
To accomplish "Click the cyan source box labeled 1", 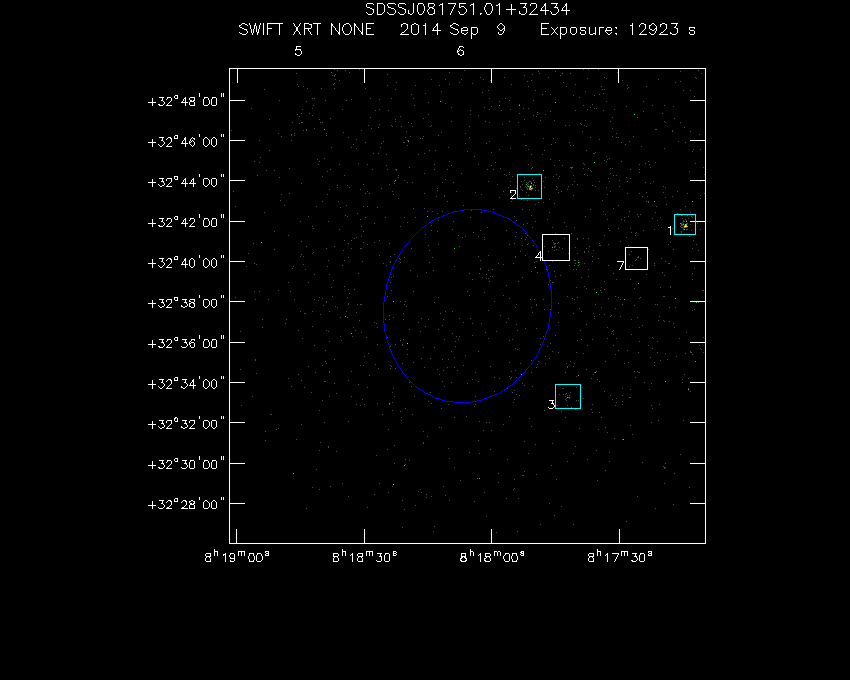I will pyautogui.click(x=685, y=224).
